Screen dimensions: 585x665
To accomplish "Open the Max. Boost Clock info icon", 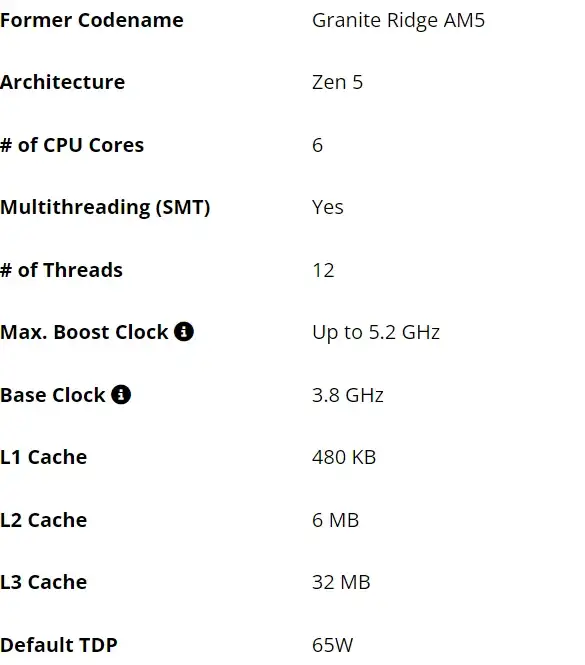I will (x=184, y=332).
